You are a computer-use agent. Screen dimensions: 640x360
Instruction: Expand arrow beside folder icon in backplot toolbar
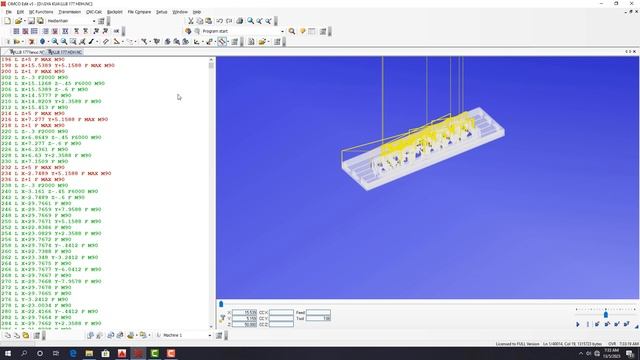tap(269, 42)
